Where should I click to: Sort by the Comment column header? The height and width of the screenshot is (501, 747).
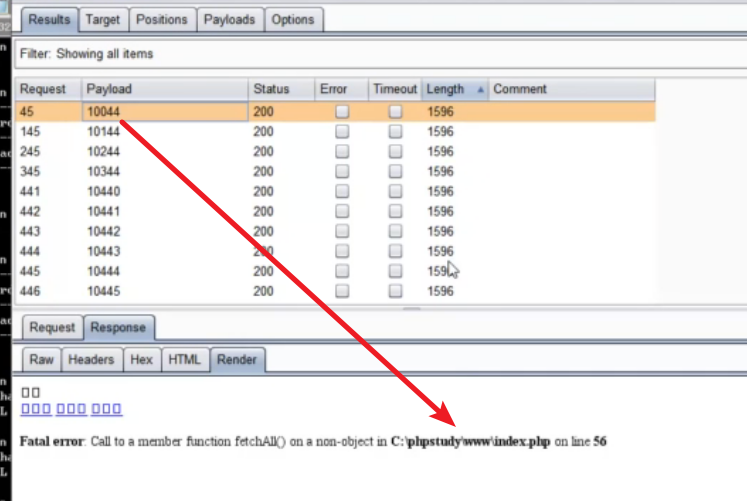[572, 89]
